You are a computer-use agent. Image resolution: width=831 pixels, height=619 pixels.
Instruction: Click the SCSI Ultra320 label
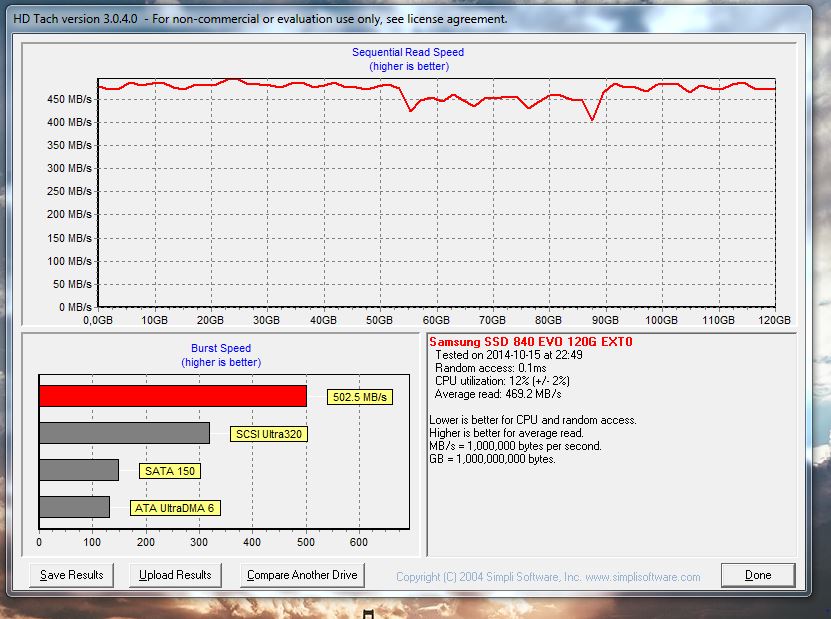click(269, 434)
